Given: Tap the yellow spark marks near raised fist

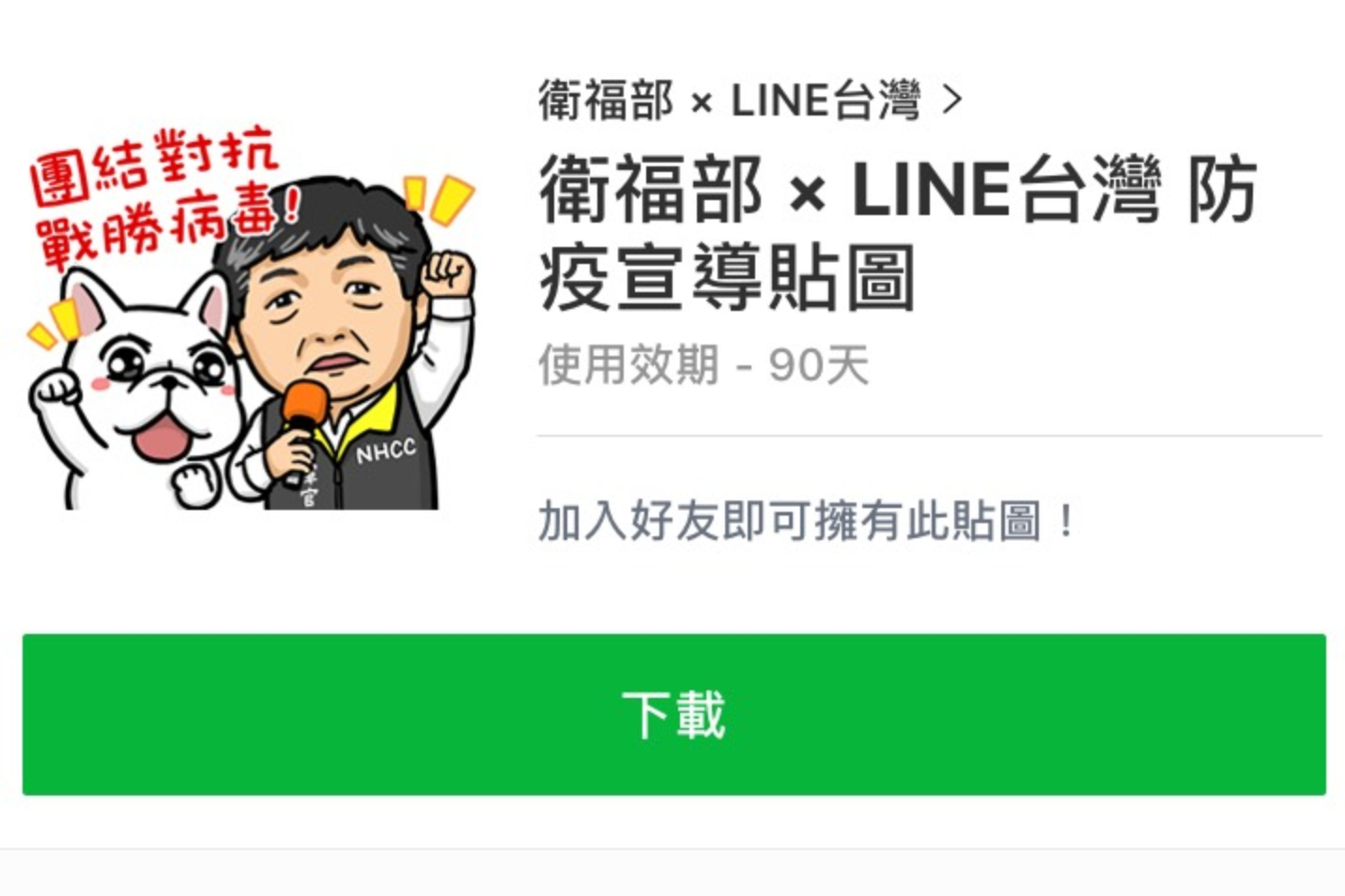Looking at the screenshot, I should click(438, 197).
